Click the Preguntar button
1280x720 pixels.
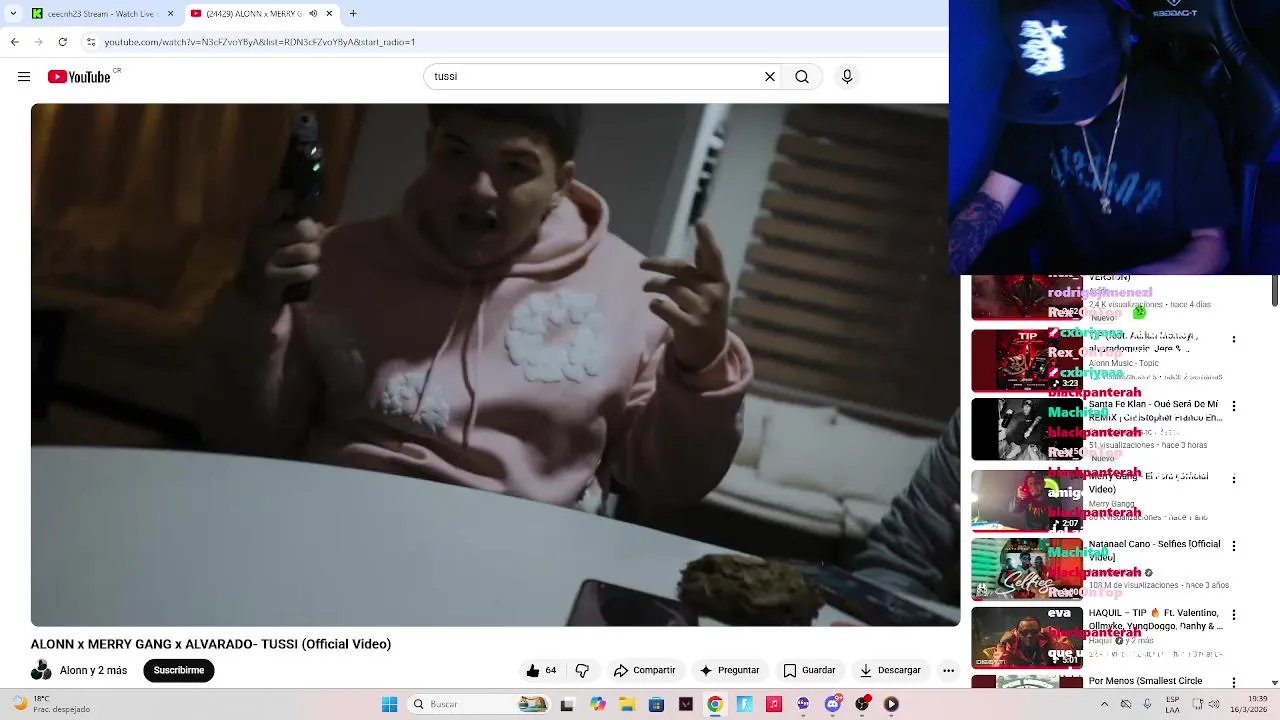click(730, 670)
